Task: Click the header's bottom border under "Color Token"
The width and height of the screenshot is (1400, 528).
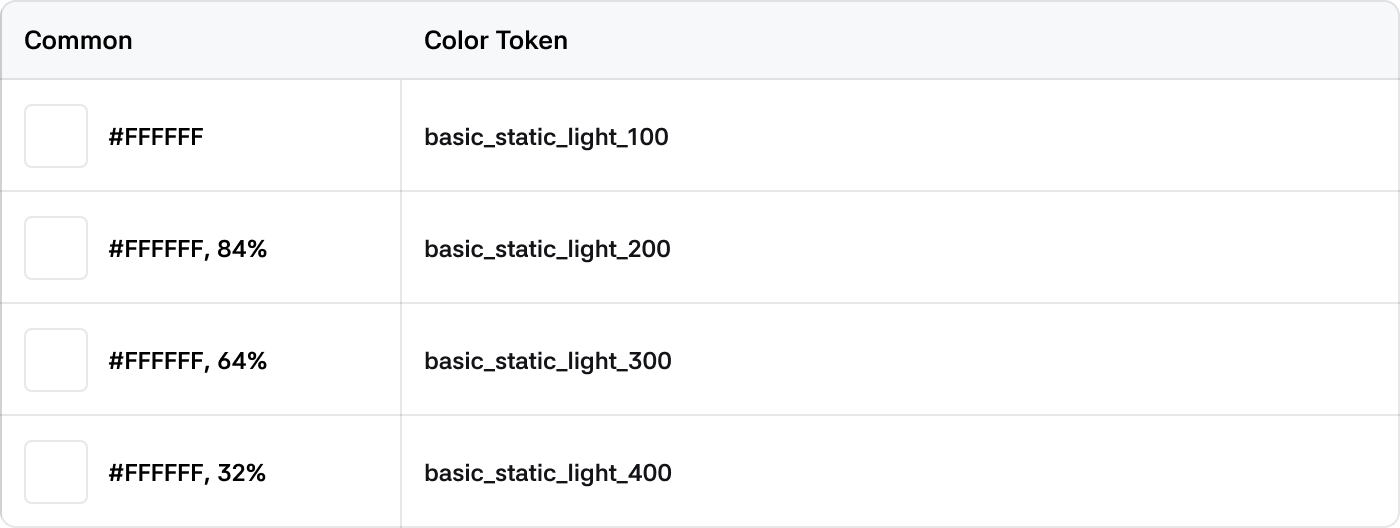Action: click(x=800, y=79)
